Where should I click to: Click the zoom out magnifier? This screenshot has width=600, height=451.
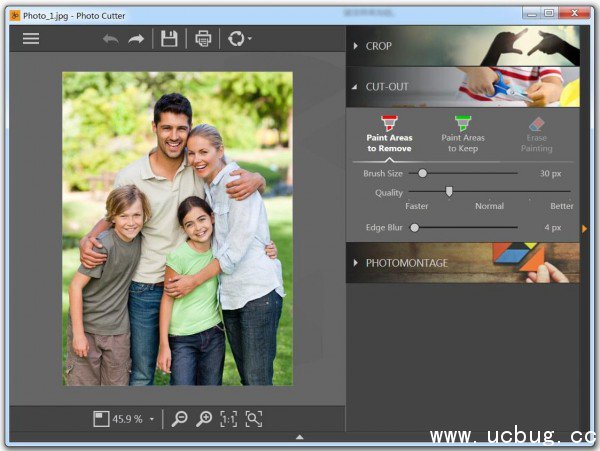click(179, 419)
